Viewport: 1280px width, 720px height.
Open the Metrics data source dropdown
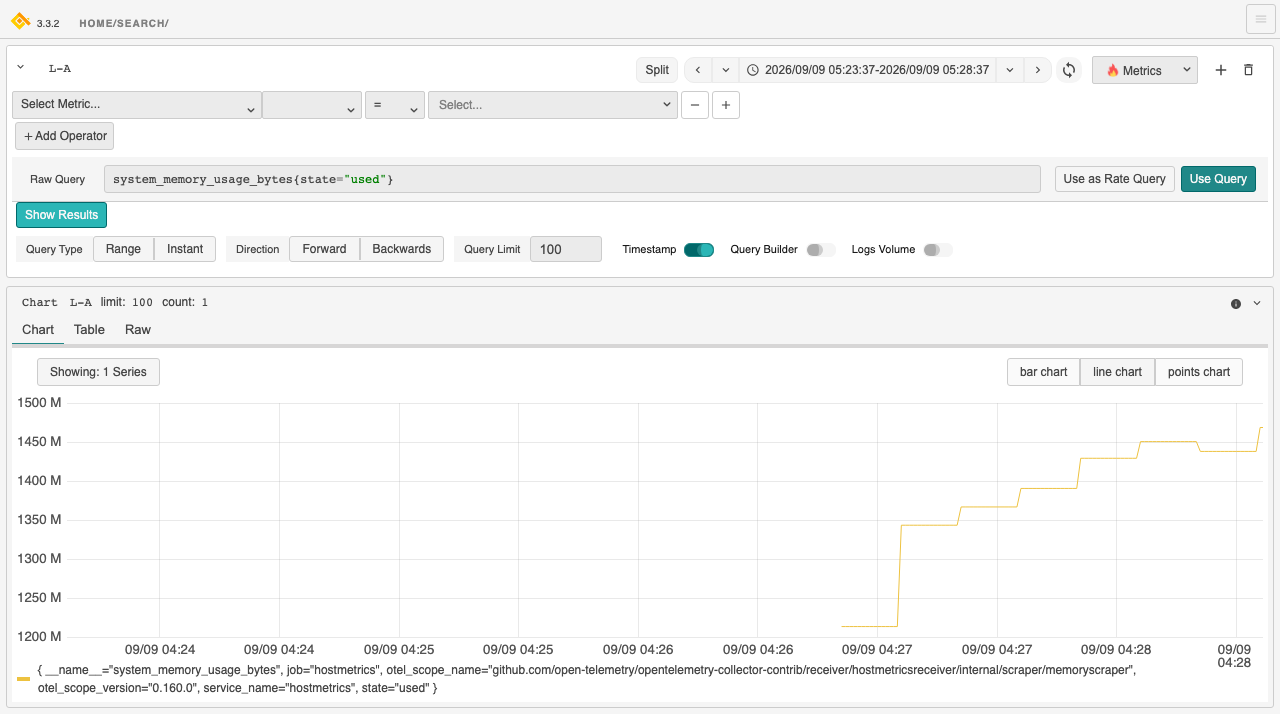(1145, 70)
